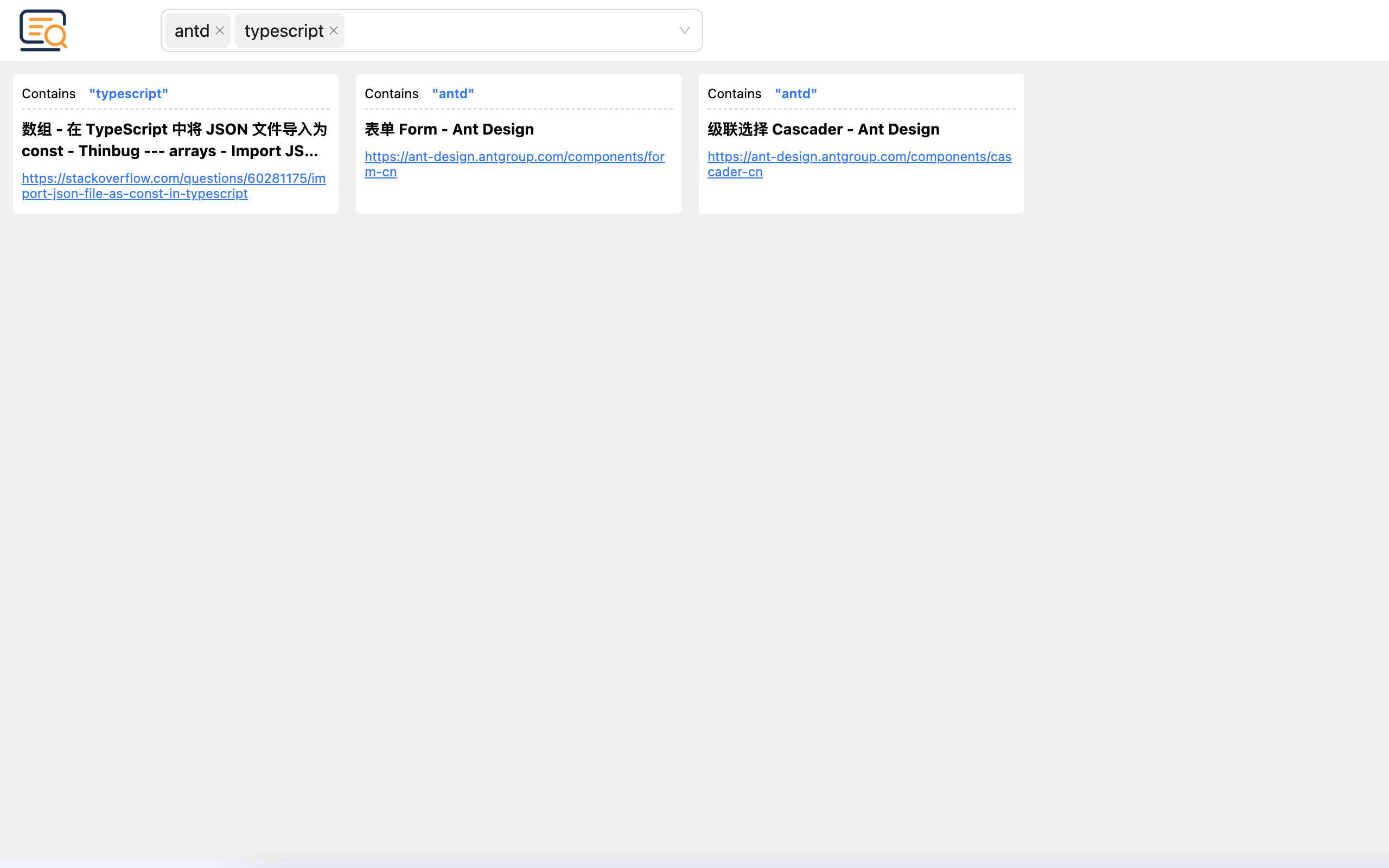Click blank area of the Cascader card
1389x868 pixels.
pyautogui.click(x=861, y=196)
